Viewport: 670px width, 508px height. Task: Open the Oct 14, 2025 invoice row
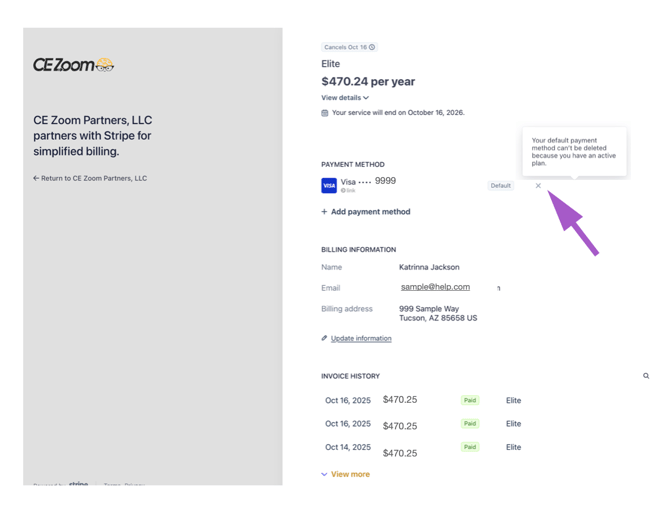tap(423, 448)
